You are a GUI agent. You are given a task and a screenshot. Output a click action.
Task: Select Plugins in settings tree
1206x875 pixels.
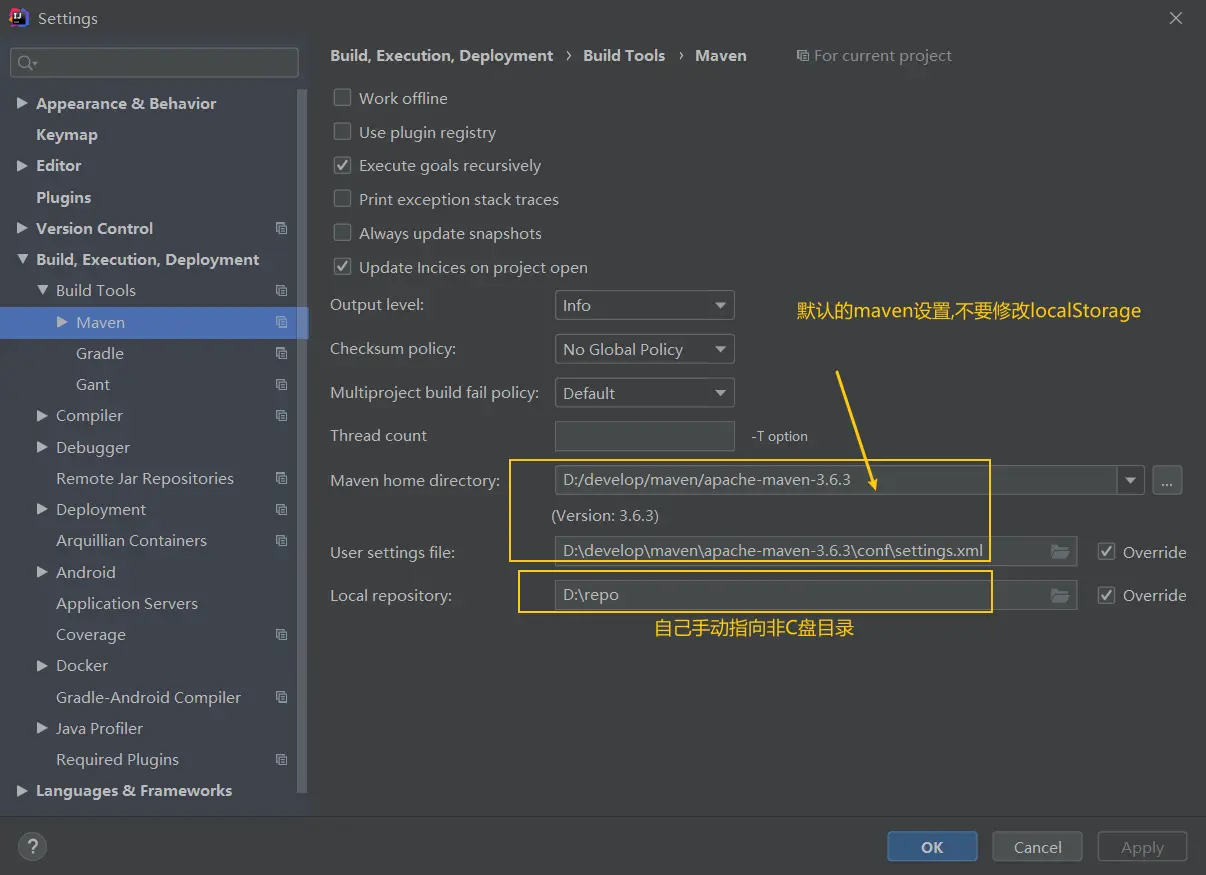pos(63,197)
